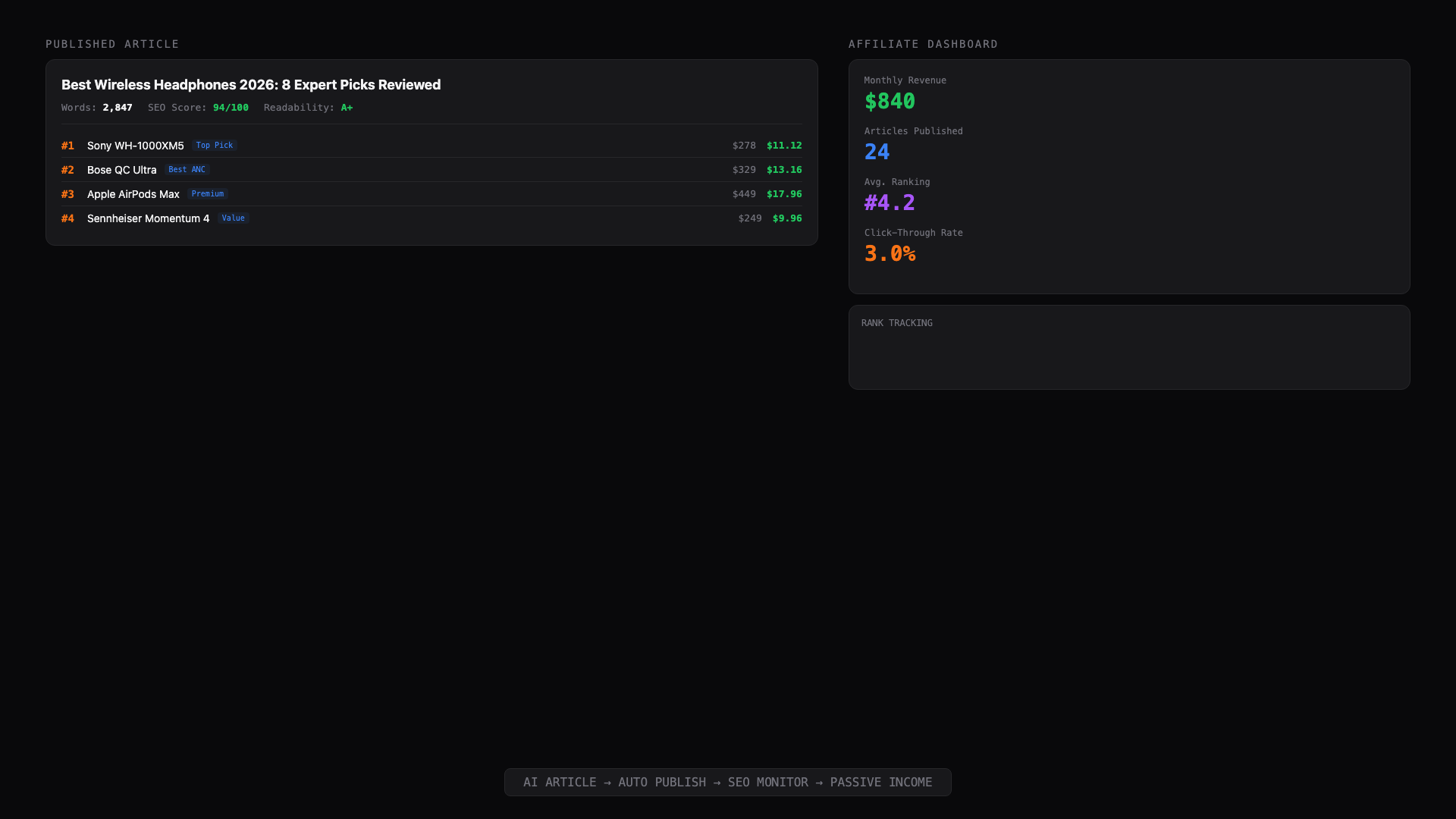The width and height of the screenshot is (1456, 819).
Task: Click the Readability A+ grade
Action: [347, 108]
